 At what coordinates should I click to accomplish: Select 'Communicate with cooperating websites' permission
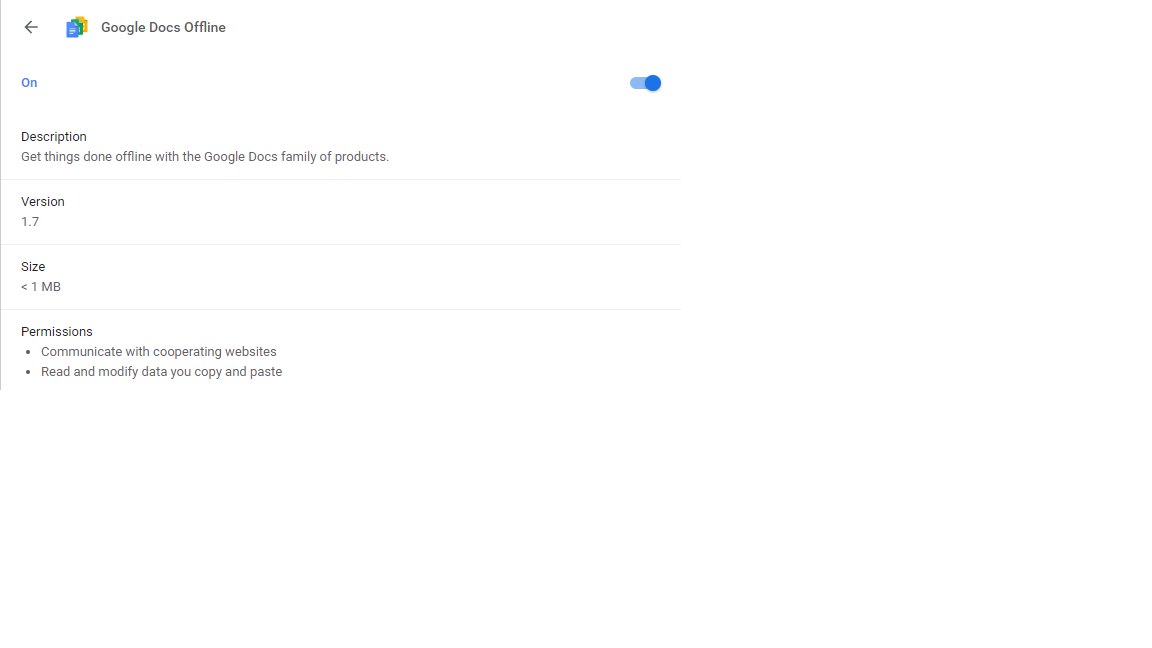159,352
